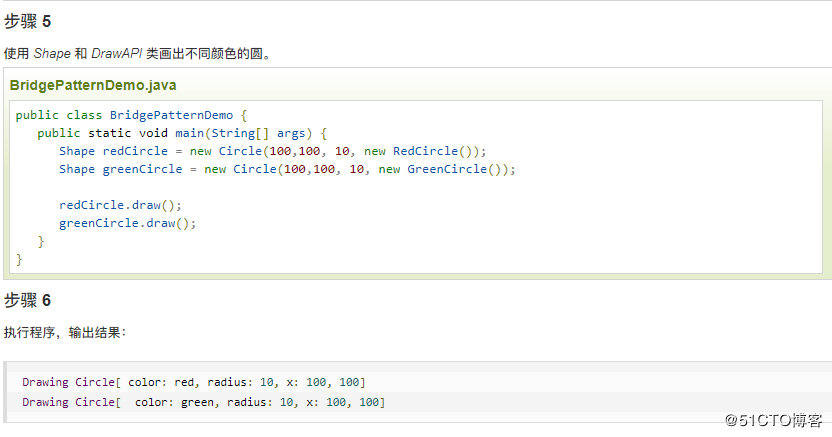Click the BridgePatternDemo.java file title
Screen dimensions: 832x437
coord(93,85)
